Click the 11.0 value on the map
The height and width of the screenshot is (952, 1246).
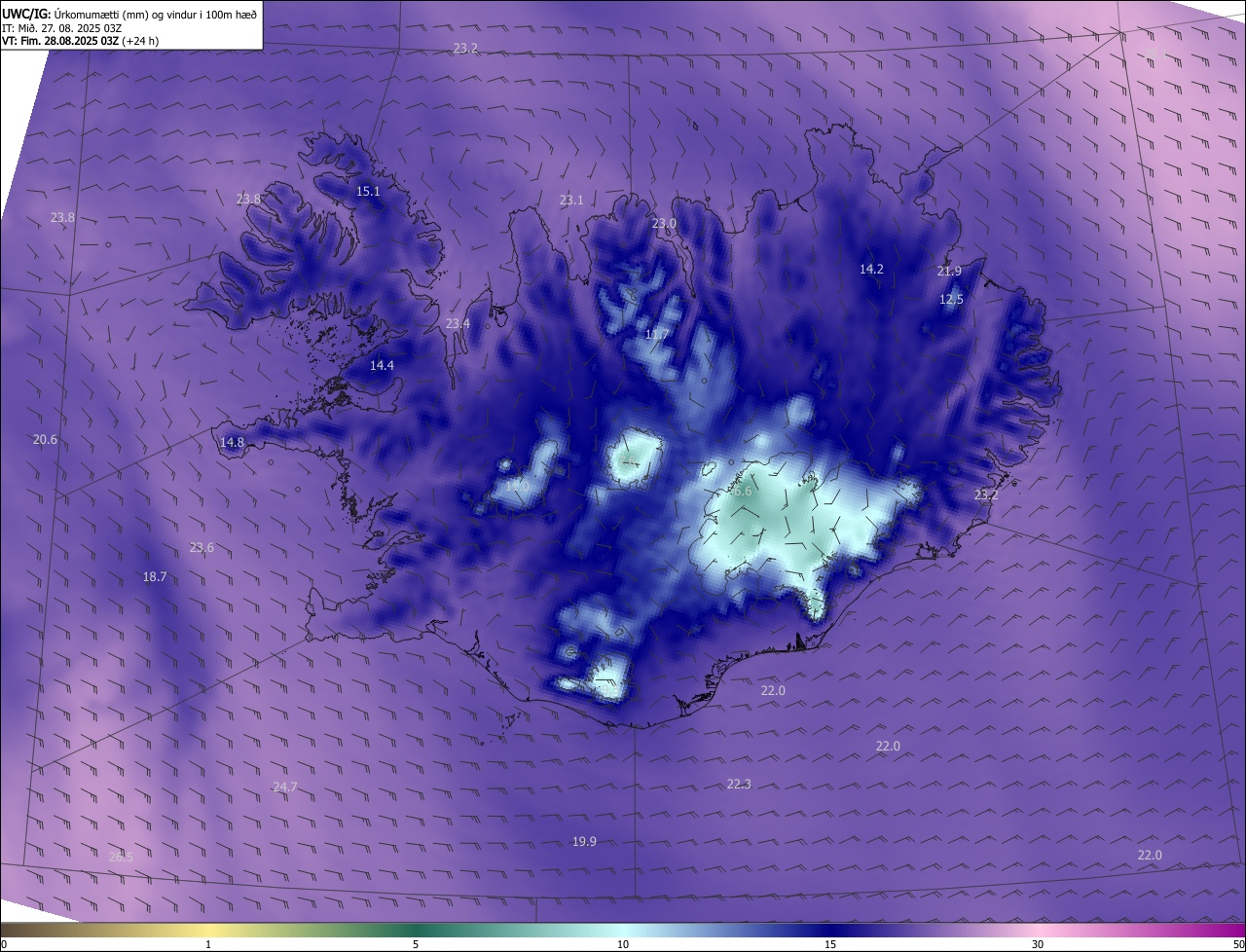point(517,486)
